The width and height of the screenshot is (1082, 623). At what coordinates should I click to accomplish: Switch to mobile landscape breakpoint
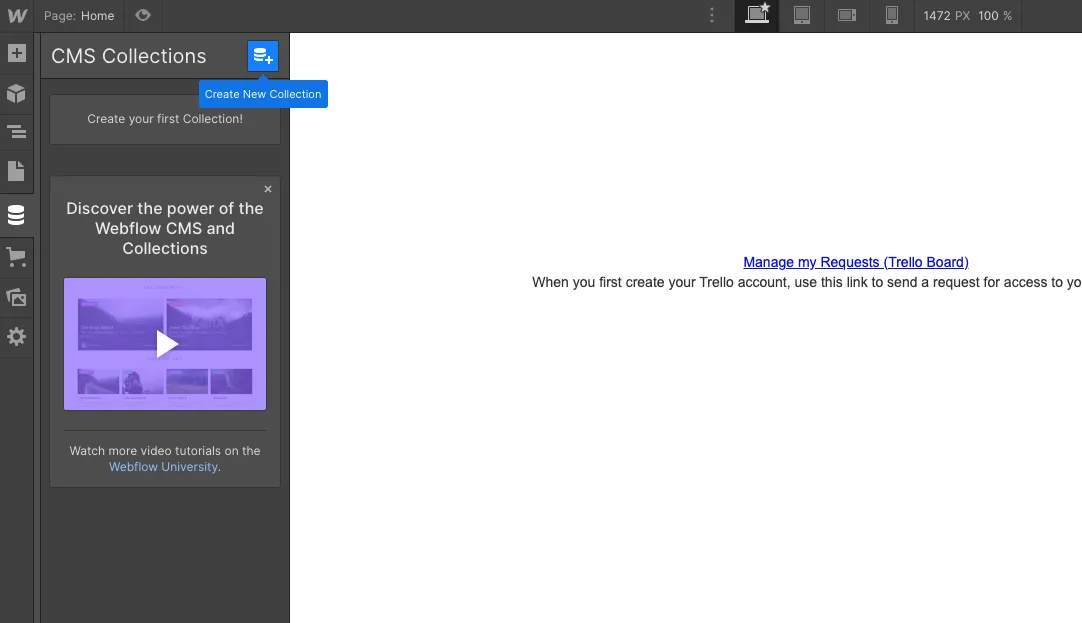tap(847, 15)
